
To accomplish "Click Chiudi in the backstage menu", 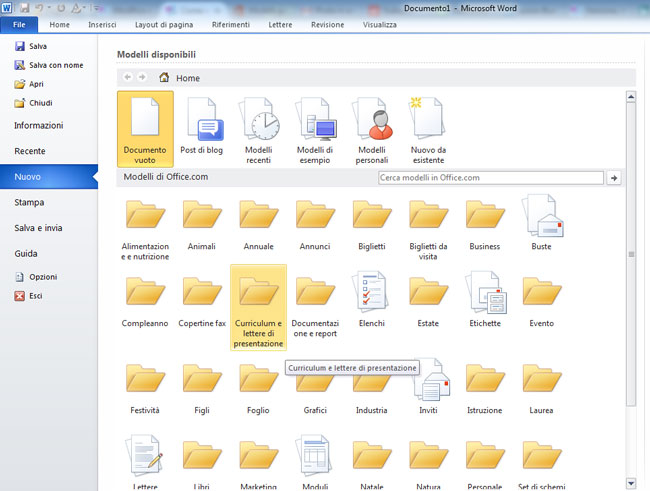I will (33, 103).
